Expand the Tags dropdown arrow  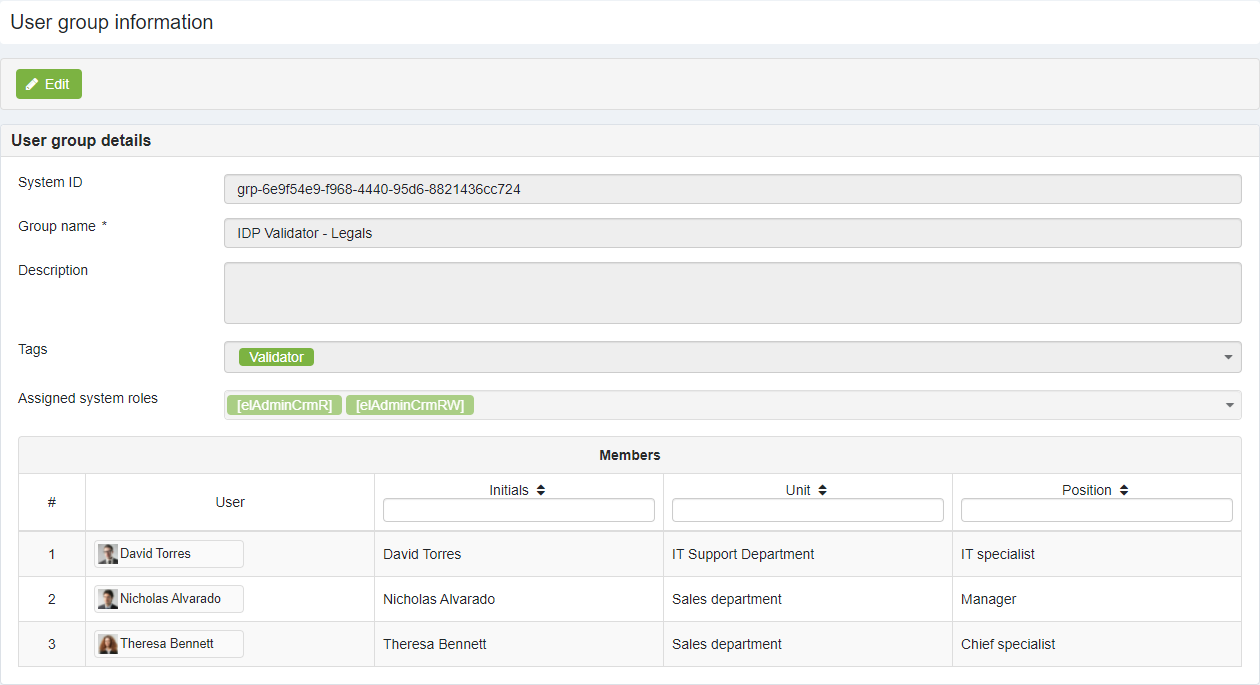(x=1228, y=357)
